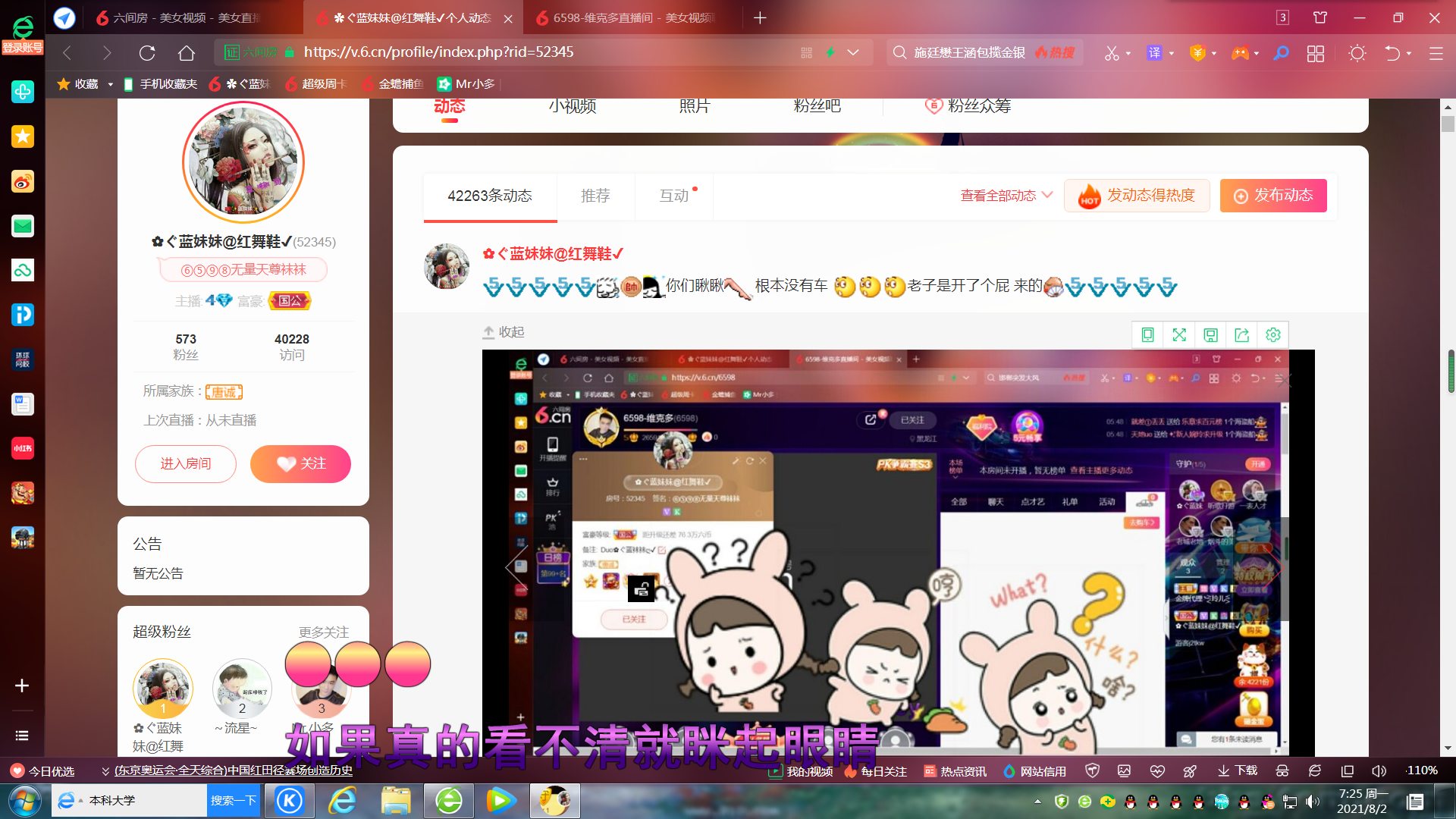Open the translate tool icon
The height and width of the screenshot is (819, 1456).
(x=1154, y=52)
